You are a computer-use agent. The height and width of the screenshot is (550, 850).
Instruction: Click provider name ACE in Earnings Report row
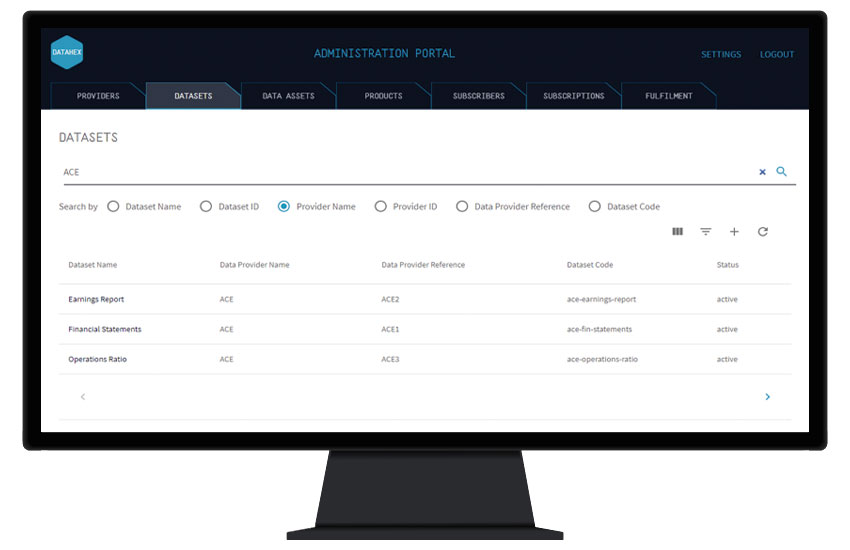coord(227,299)
